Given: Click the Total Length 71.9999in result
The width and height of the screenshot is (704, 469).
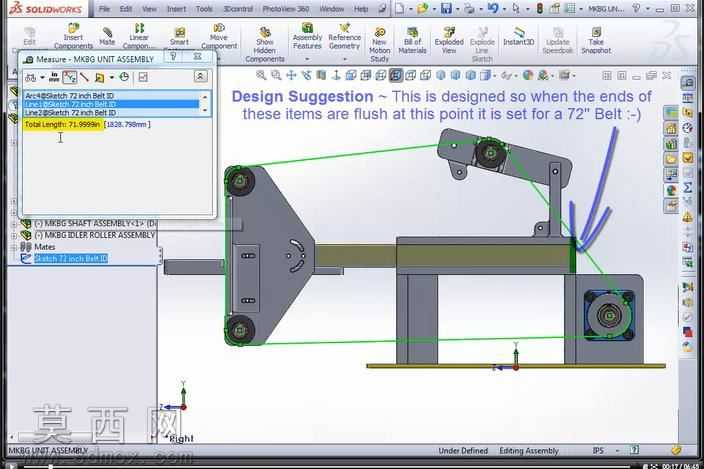Looking at the screenshot, I should (x=62, y=124).
